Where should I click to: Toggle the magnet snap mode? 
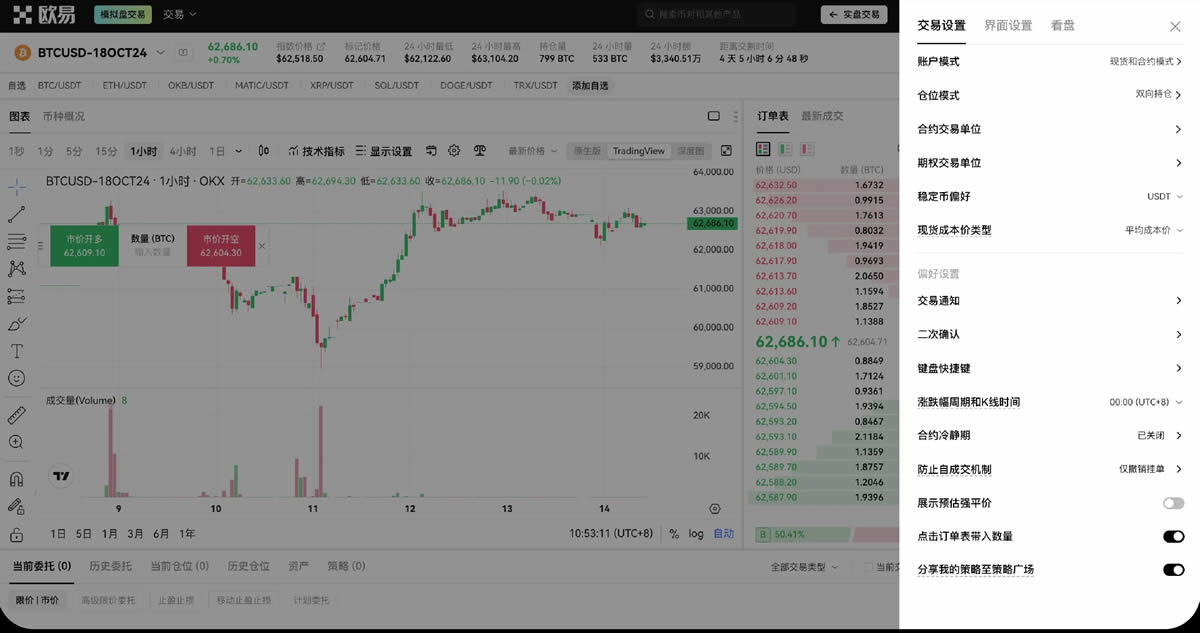pos(17,479)
